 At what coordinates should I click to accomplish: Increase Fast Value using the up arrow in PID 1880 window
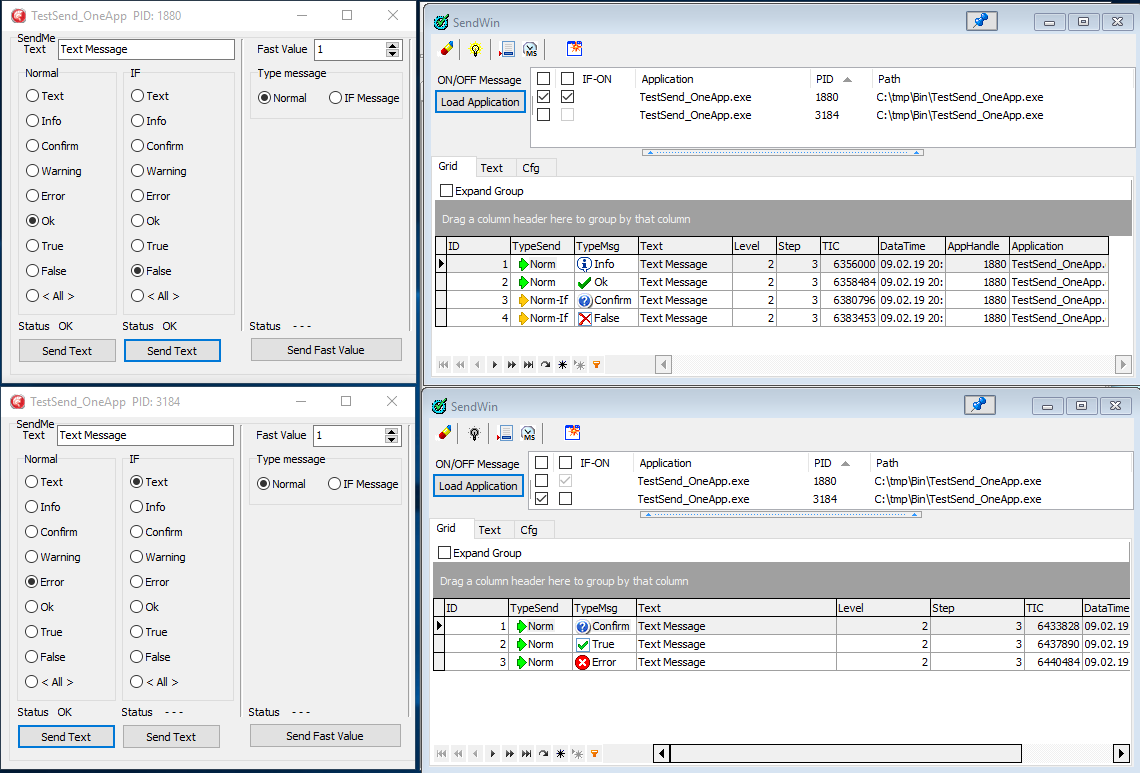tap(392, 45)
